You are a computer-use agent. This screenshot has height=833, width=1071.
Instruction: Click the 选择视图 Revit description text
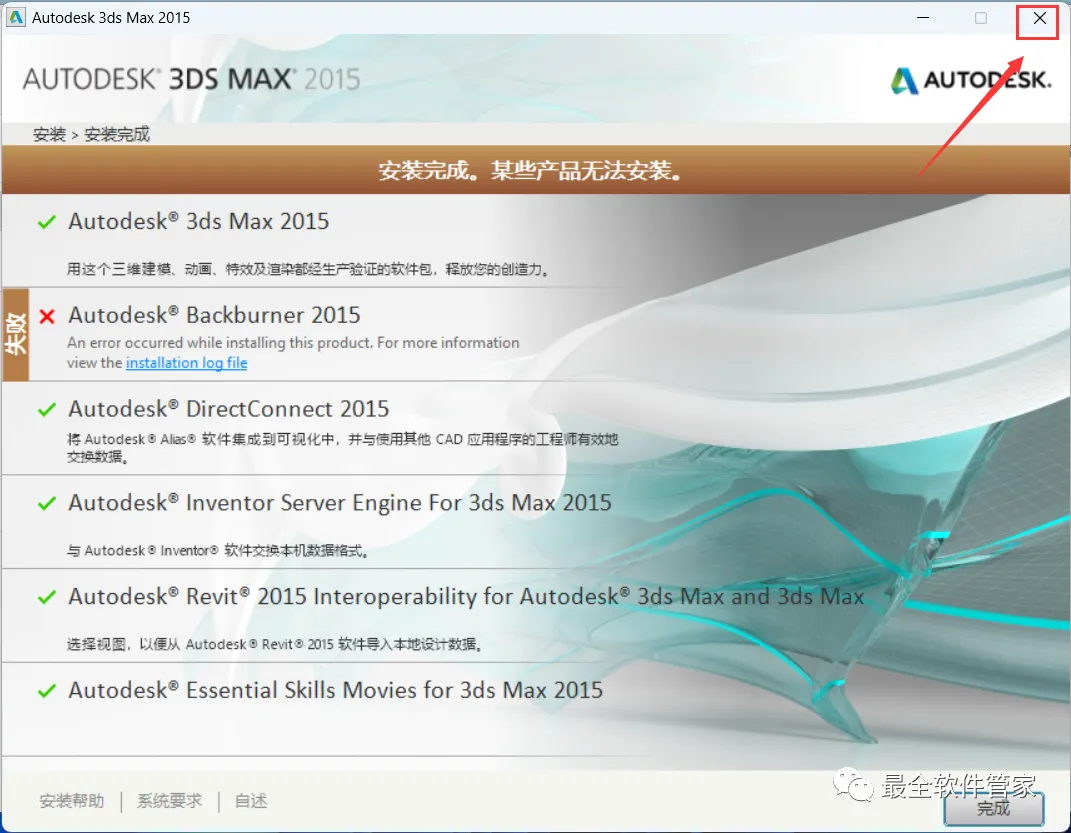click(275, 644)
